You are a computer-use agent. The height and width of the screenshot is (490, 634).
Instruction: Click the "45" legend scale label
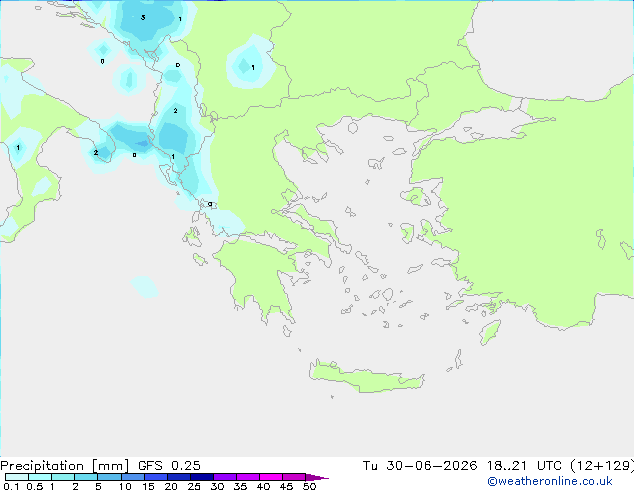tap(286, 486)
